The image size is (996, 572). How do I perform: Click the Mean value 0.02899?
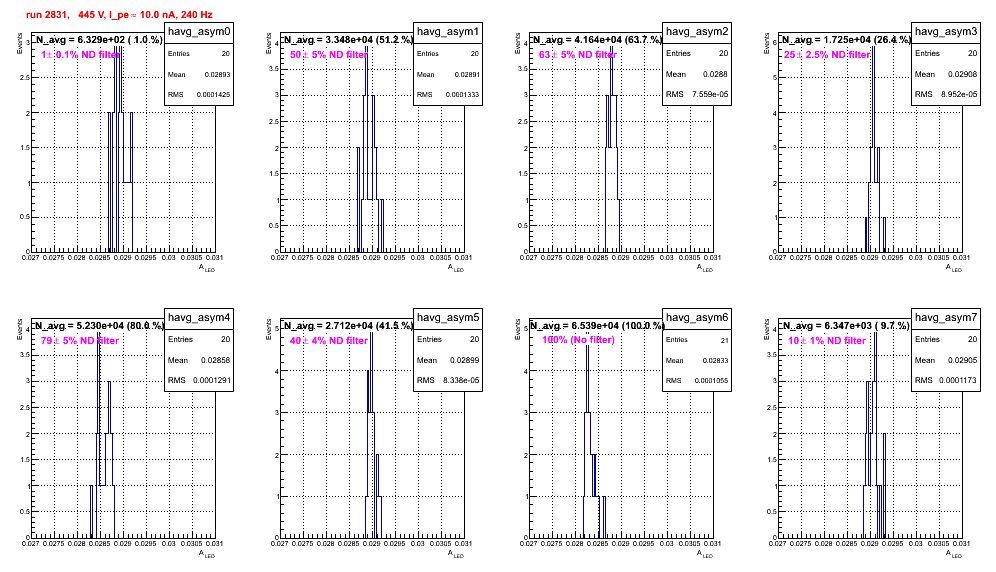tap(464, 360)
